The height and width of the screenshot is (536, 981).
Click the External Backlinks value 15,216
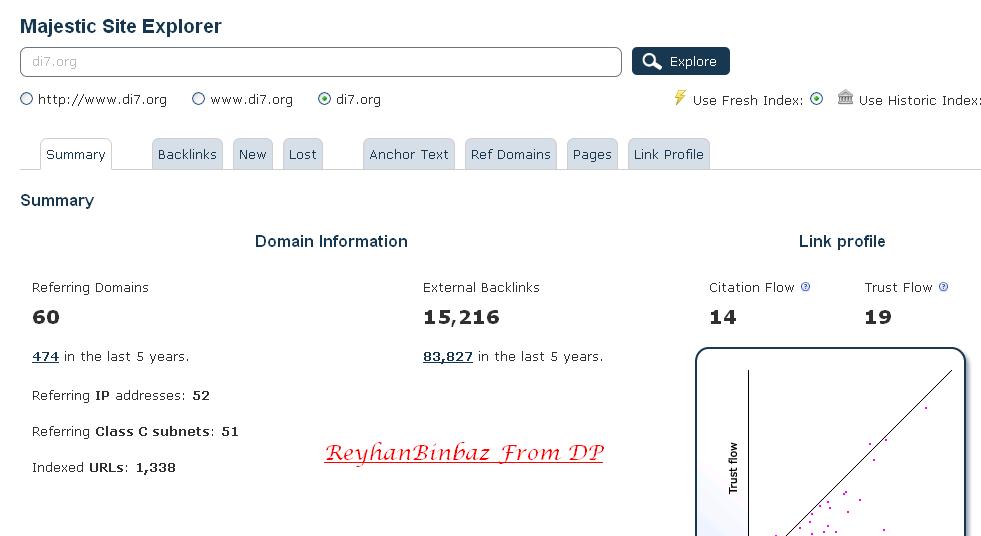(x=462, y=317)
